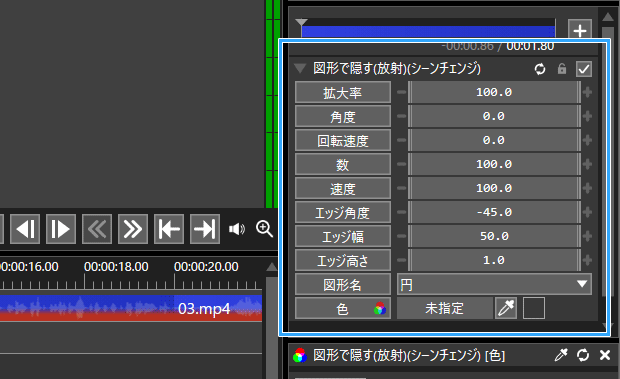Click the magnifier zoom icon
The height and width of the screenshot is (379, 620).
point(264,229)
